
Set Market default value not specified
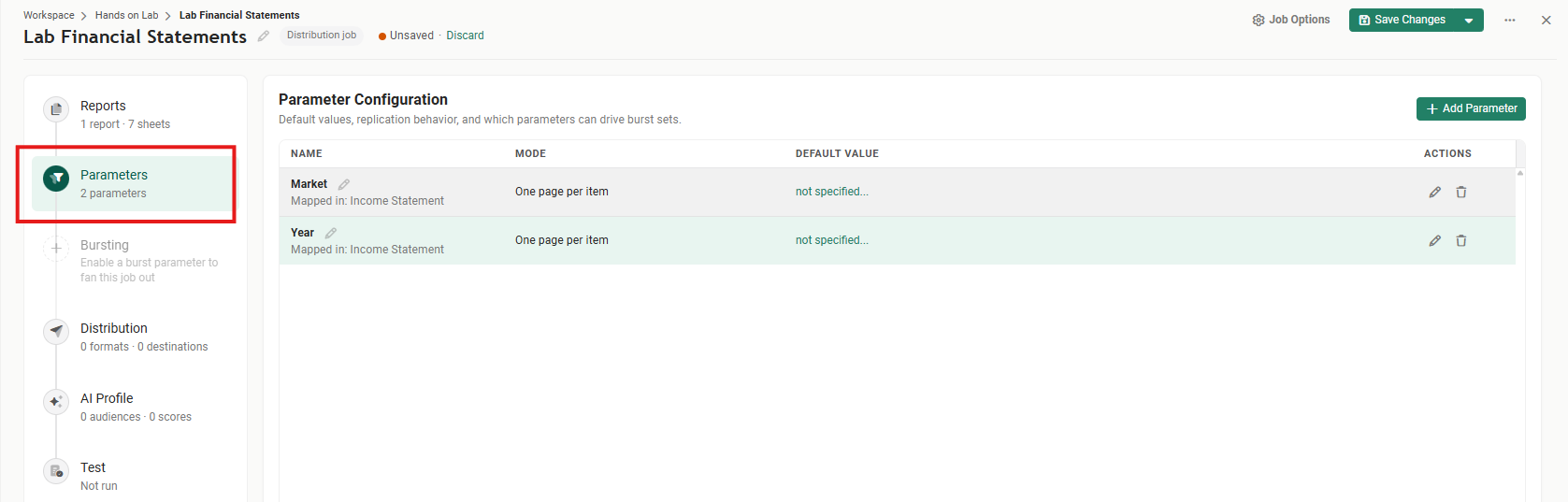click(x=832, y=192)
